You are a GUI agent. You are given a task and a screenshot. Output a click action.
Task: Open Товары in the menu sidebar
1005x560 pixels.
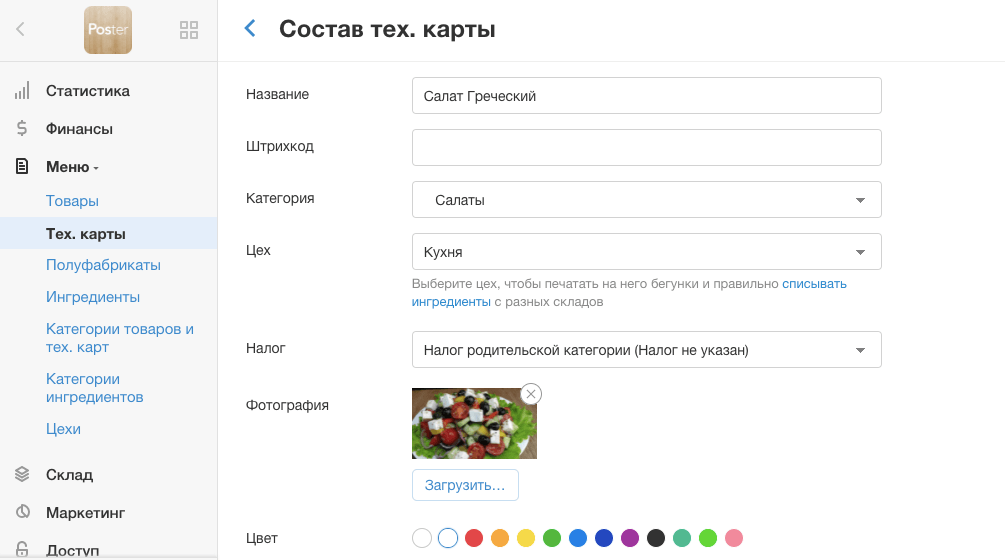pos(72,201)
